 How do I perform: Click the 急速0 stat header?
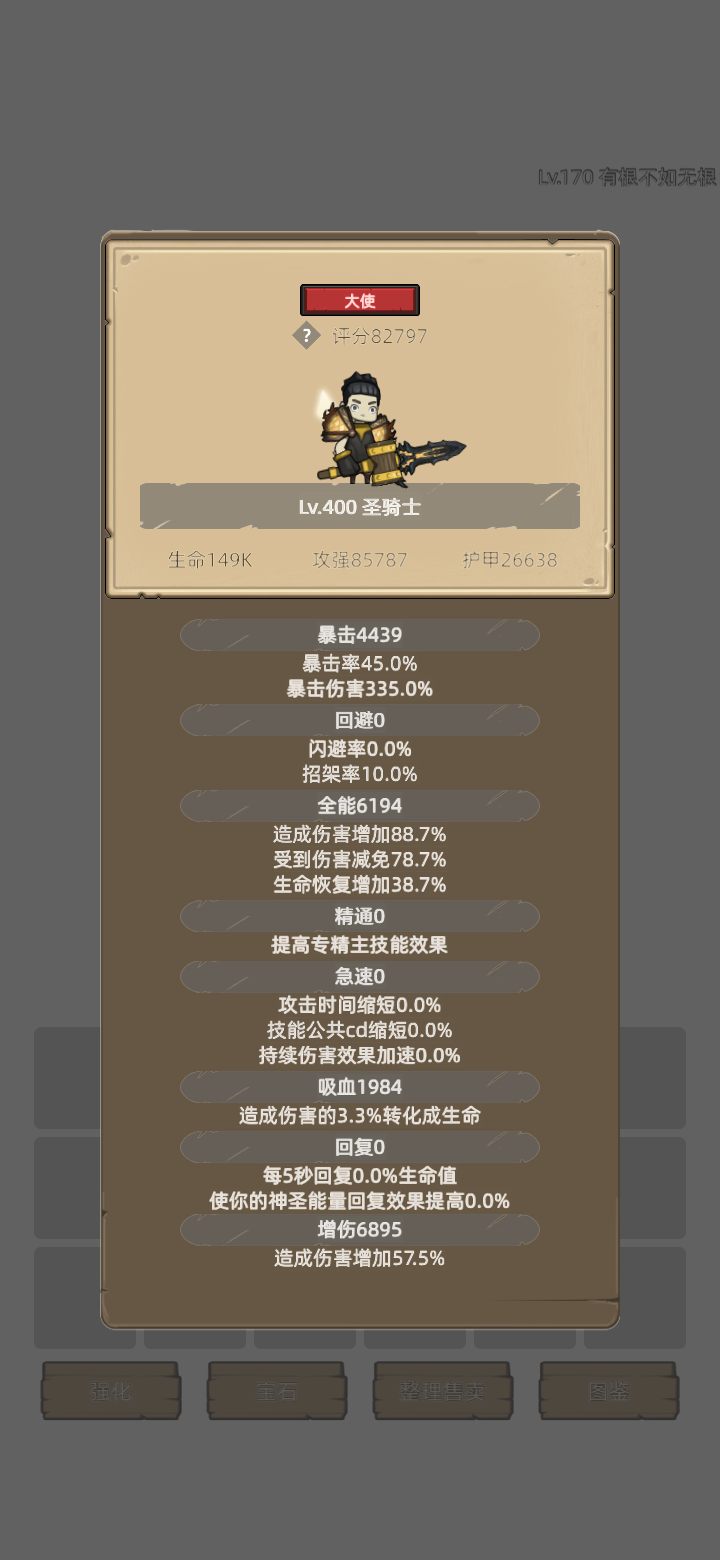tap(360, 977)
